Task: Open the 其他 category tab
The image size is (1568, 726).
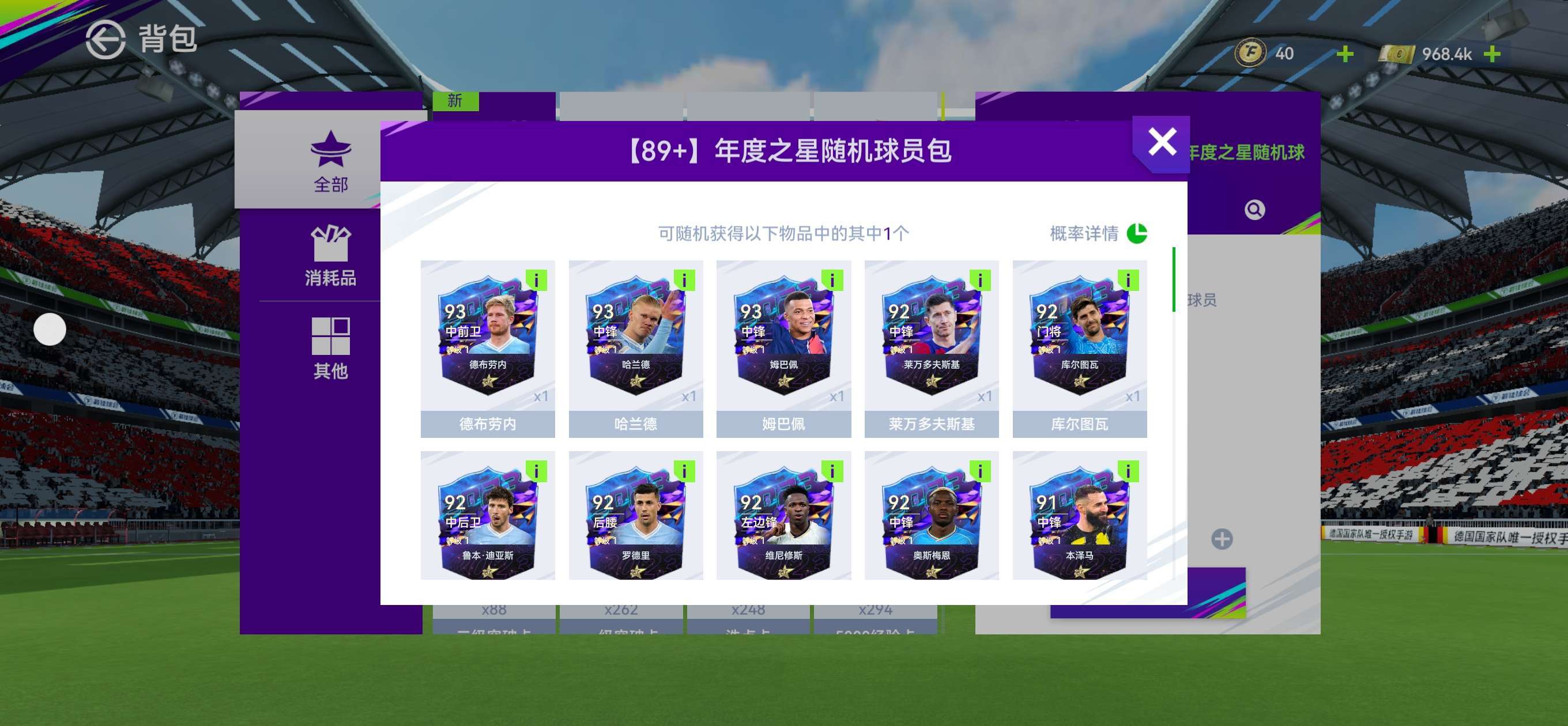Action: coord(330,349)
